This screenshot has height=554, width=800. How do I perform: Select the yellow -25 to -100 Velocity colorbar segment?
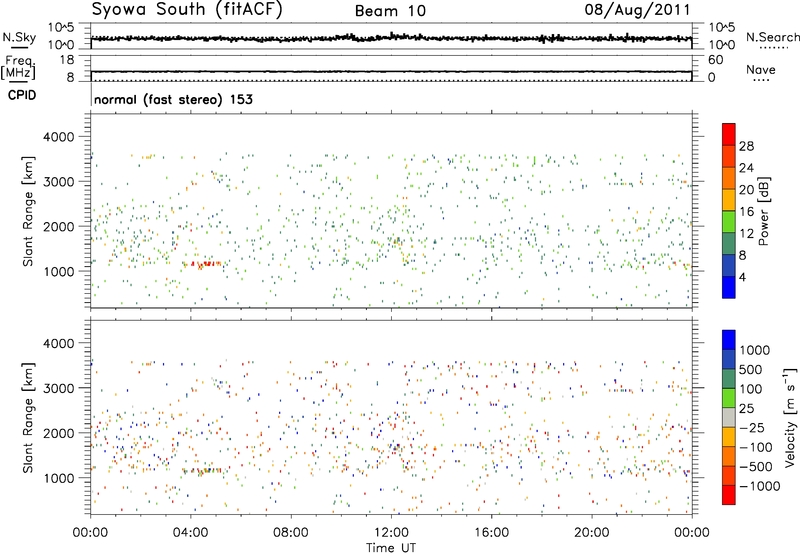[729, 437]
